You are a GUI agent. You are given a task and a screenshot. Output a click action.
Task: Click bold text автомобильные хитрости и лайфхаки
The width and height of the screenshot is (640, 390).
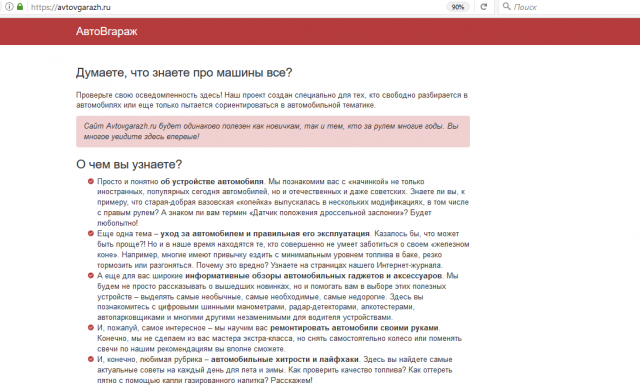click(284, 359)
